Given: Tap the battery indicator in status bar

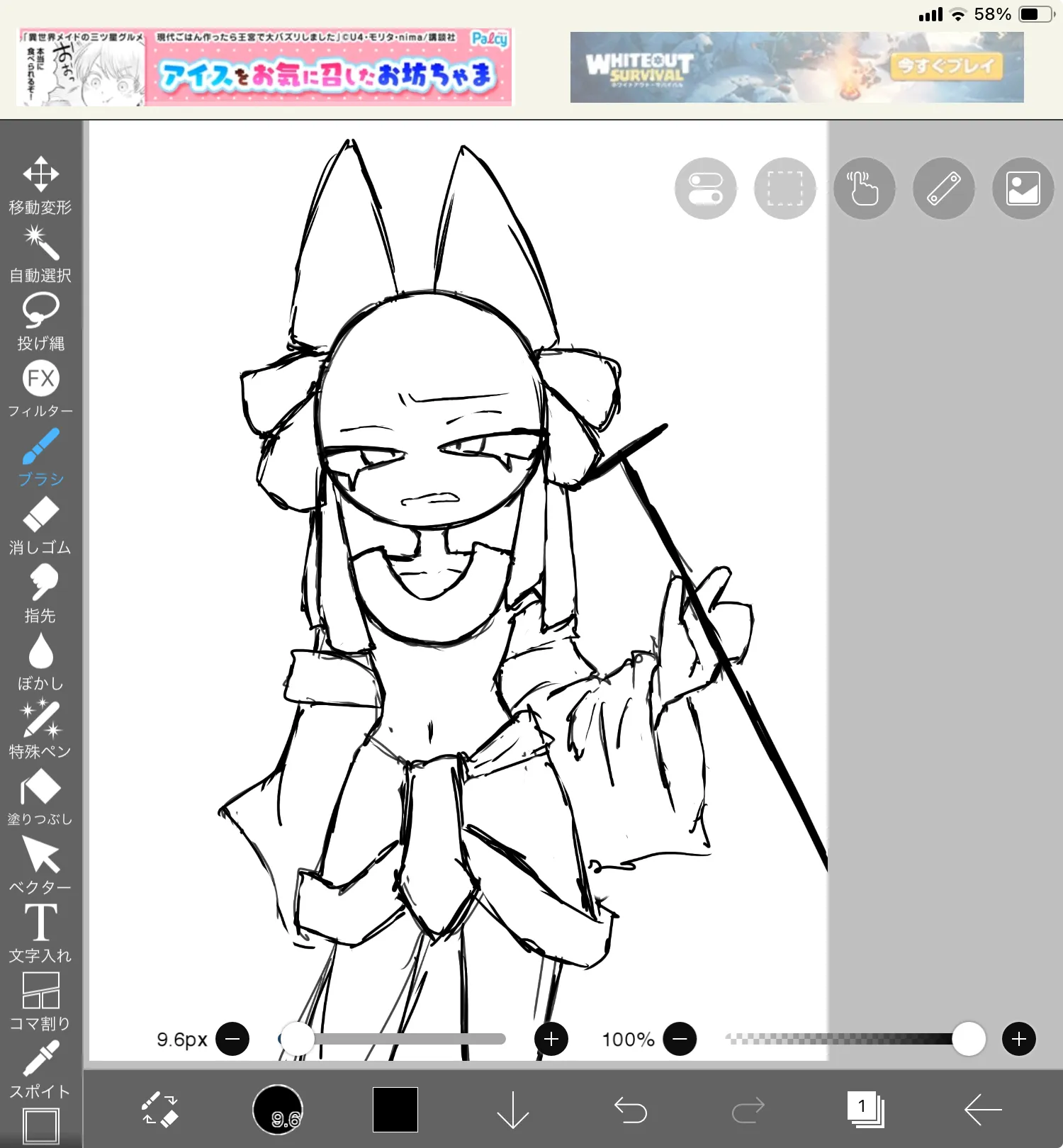Looking at the screenshot, I should [1037, 14].
